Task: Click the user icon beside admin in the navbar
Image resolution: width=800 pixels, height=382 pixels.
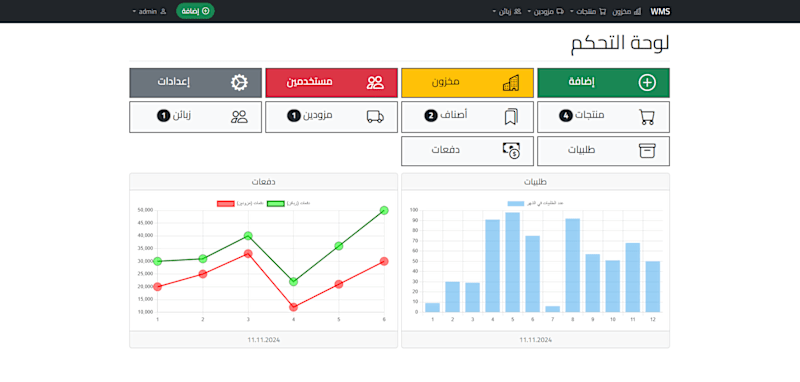Action: (x=163, y=11)
